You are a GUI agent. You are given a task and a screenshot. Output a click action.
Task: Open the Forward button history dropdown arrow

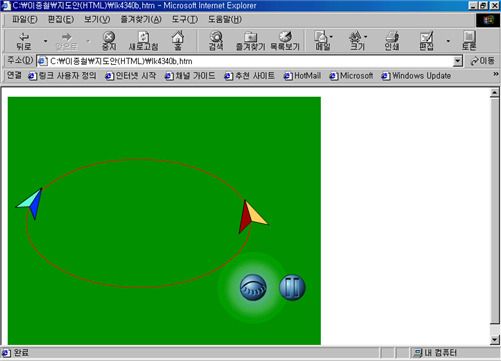[x=88, y=41]
